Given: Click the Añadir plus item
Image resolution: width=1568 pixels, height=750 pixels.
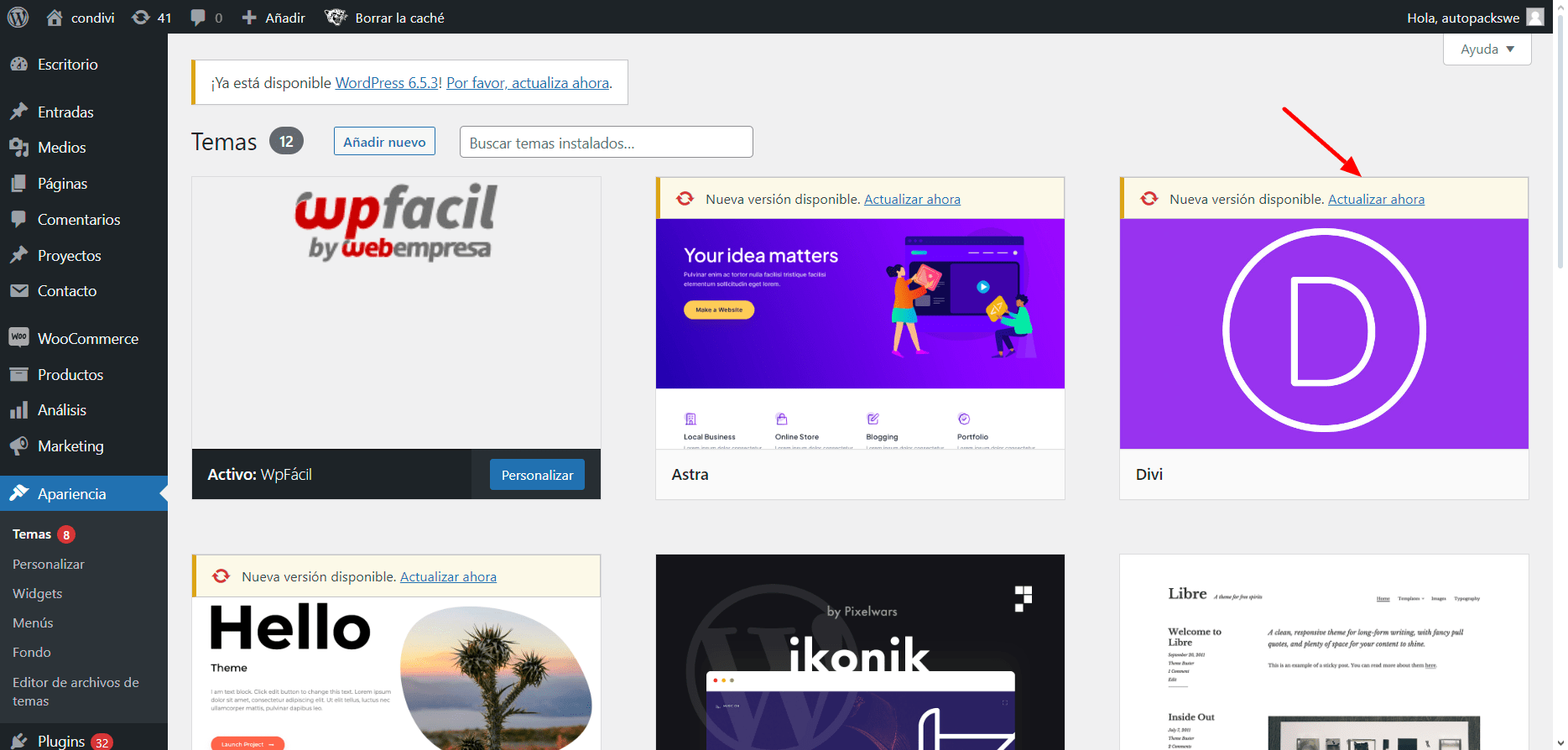Looking at the screenshot, I should (273, 18).
